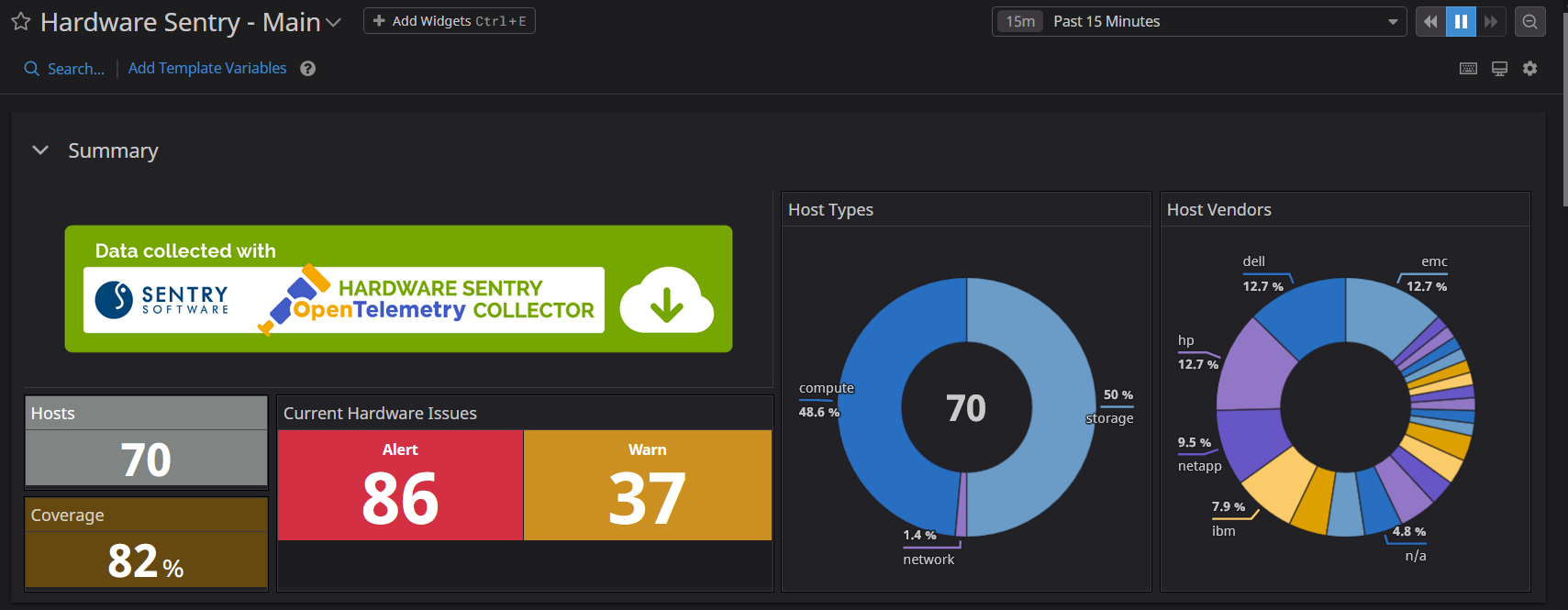Search template variables
The image size is (1568, 610).
pos(64,69)
